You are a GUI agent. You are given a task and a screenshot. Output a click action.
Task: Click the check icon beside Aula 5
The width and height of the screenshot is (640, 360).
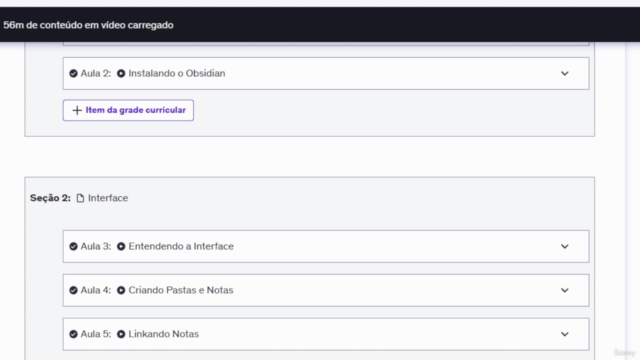[x=73, y=334]
